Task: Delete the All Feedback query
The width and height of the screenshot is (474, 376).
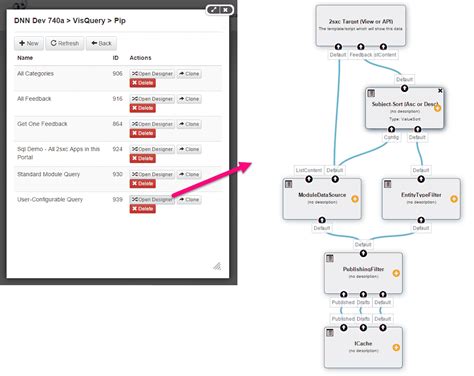Action: coord(143,108)
